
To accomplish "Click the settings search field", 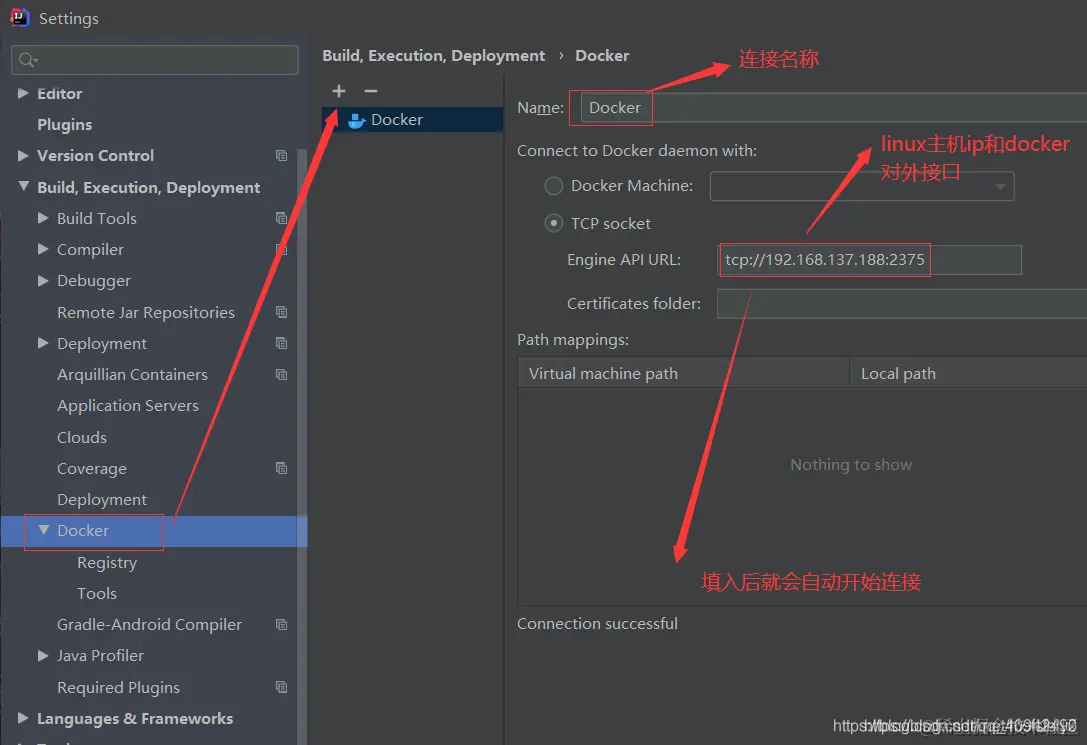I will point(155,60).
